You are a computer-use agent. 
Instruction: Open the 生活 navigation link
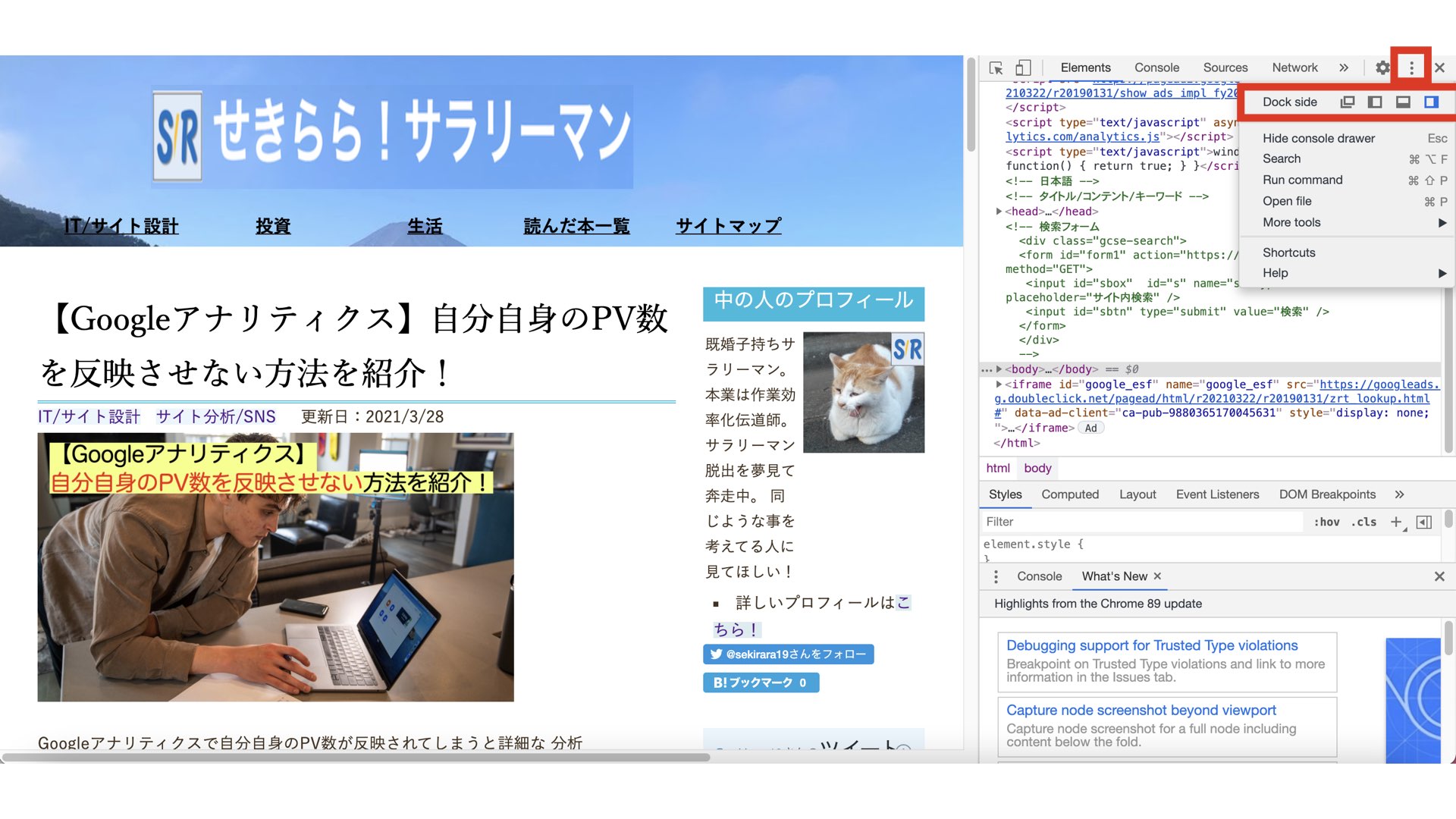[x=425, y=226]
